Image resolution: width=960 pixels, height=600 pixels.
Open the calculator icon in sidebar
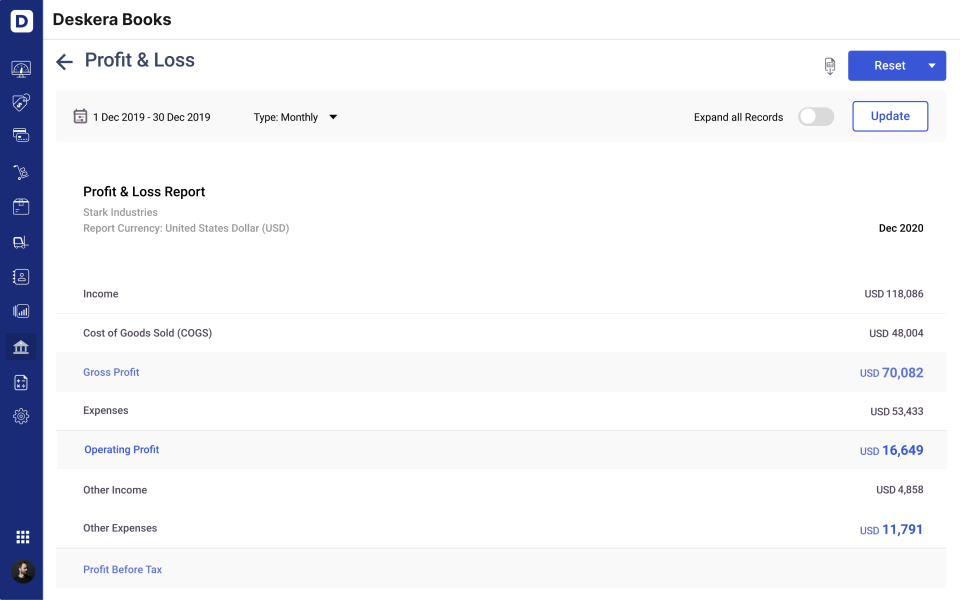coord(21,383)
